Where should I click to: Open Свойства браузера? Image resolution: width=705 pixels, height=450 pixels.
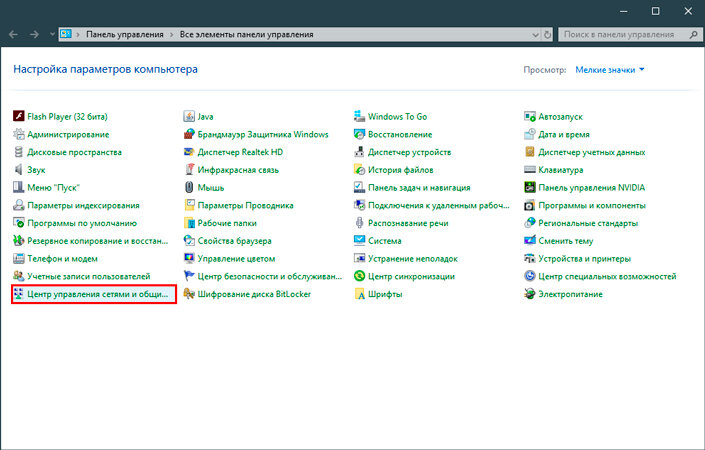[x=228, y=241]
